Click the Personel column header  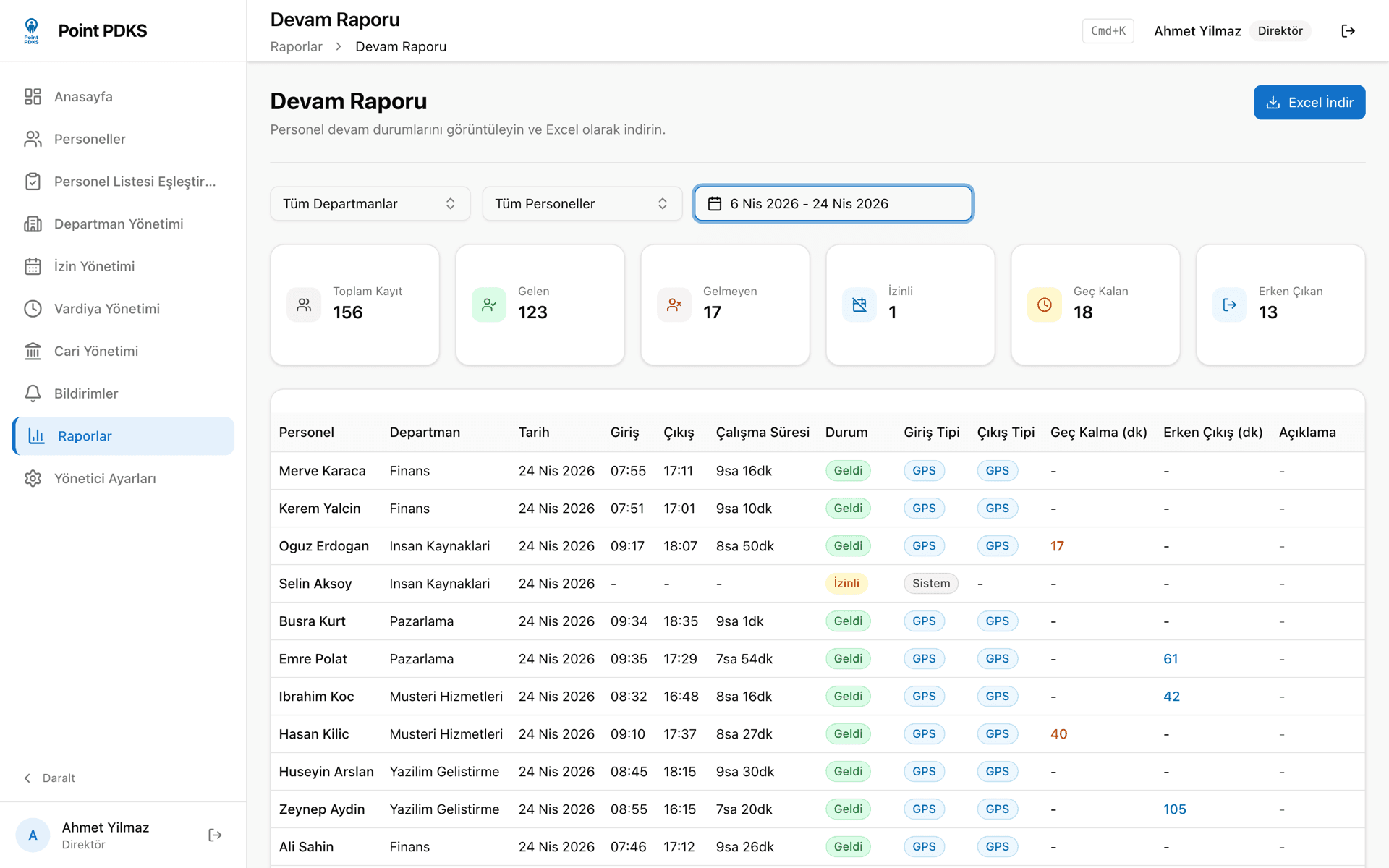pyautogui.click(x=307, y=433)
